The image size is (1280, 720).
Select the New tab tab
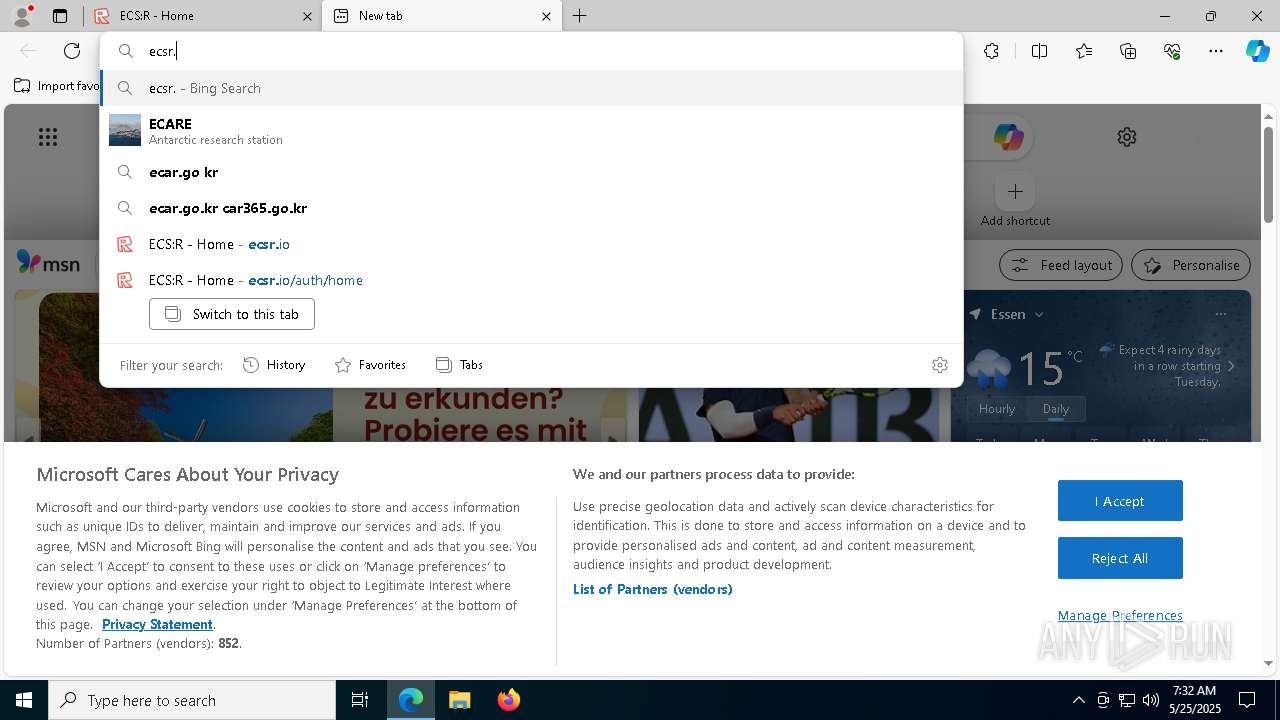click(441, 16)
